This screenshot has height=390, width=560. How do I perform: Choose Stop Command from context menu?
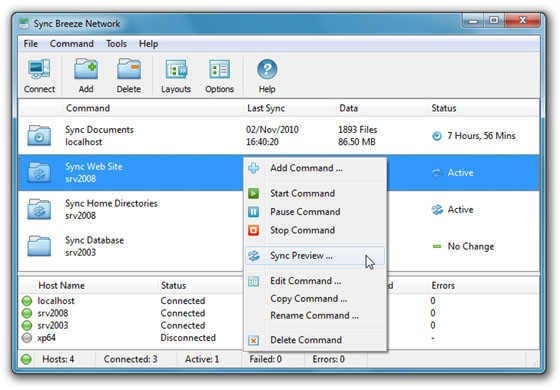point(315,230)
